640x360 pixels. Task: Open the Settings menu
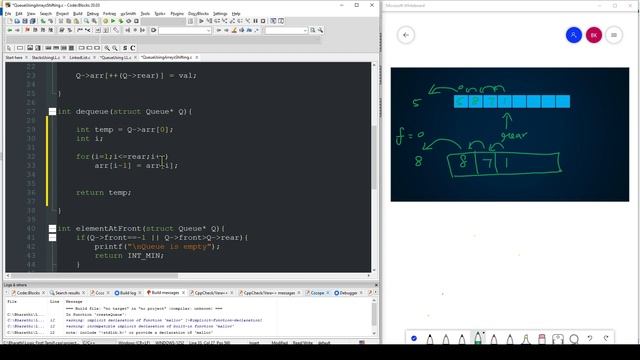coord(220,13)
